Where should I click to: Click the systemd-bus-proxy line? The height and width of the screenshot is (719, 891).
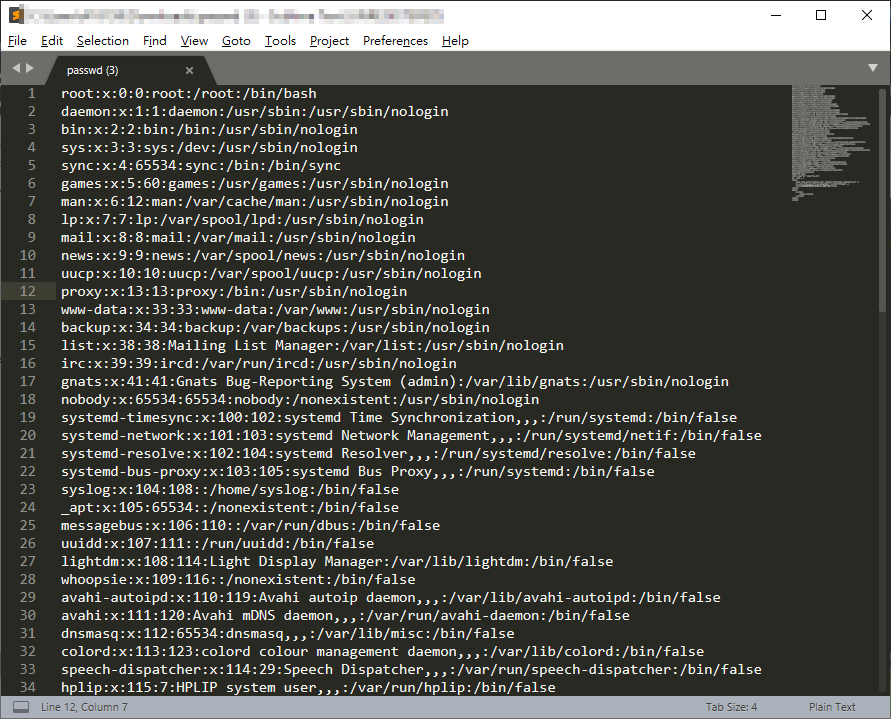point(358,471)
